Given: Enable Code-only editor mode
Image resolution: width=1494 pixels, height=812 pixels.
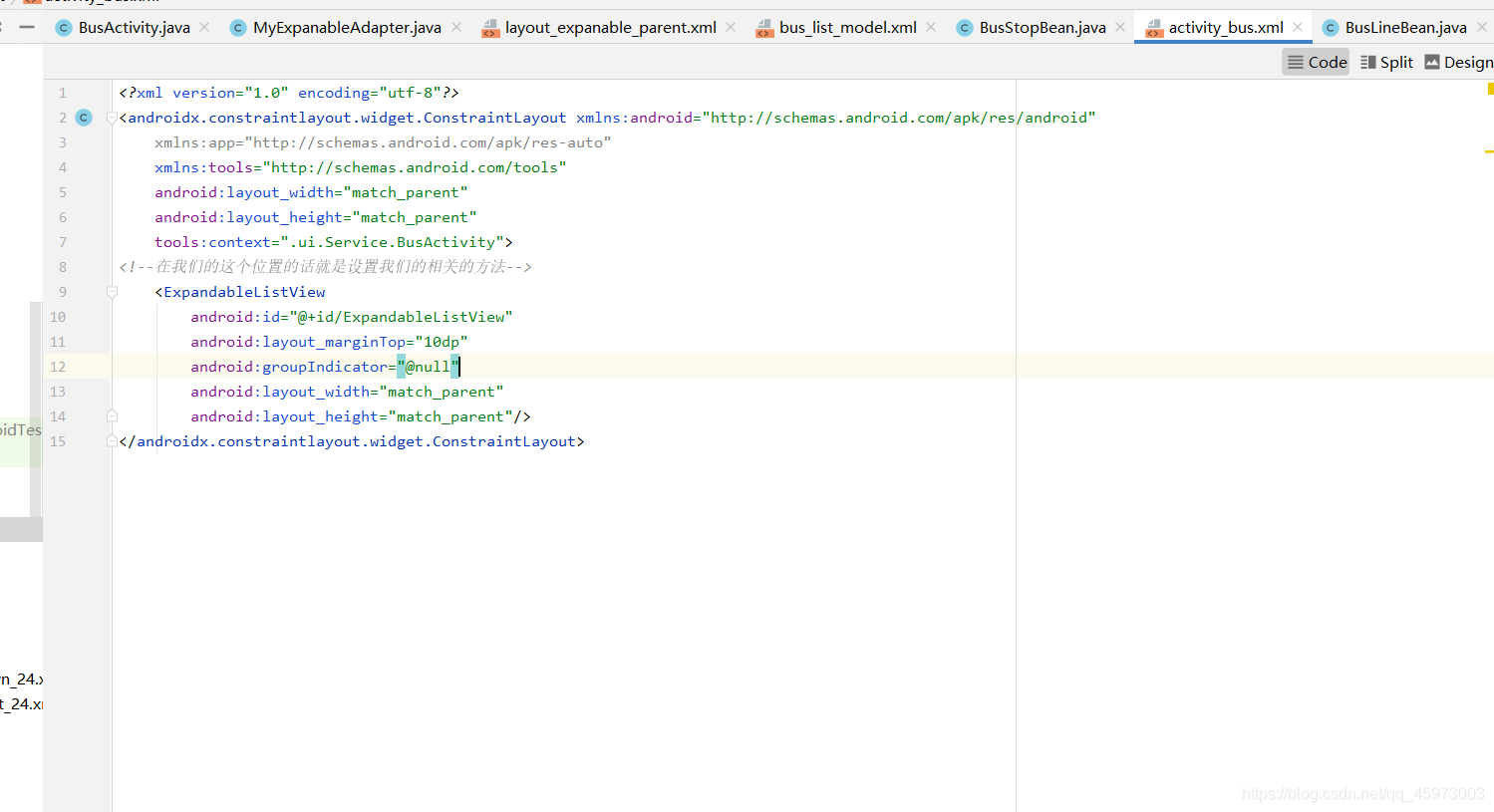Looking at the screenshot, I should pyautogui.click(x=1315, y=61).
